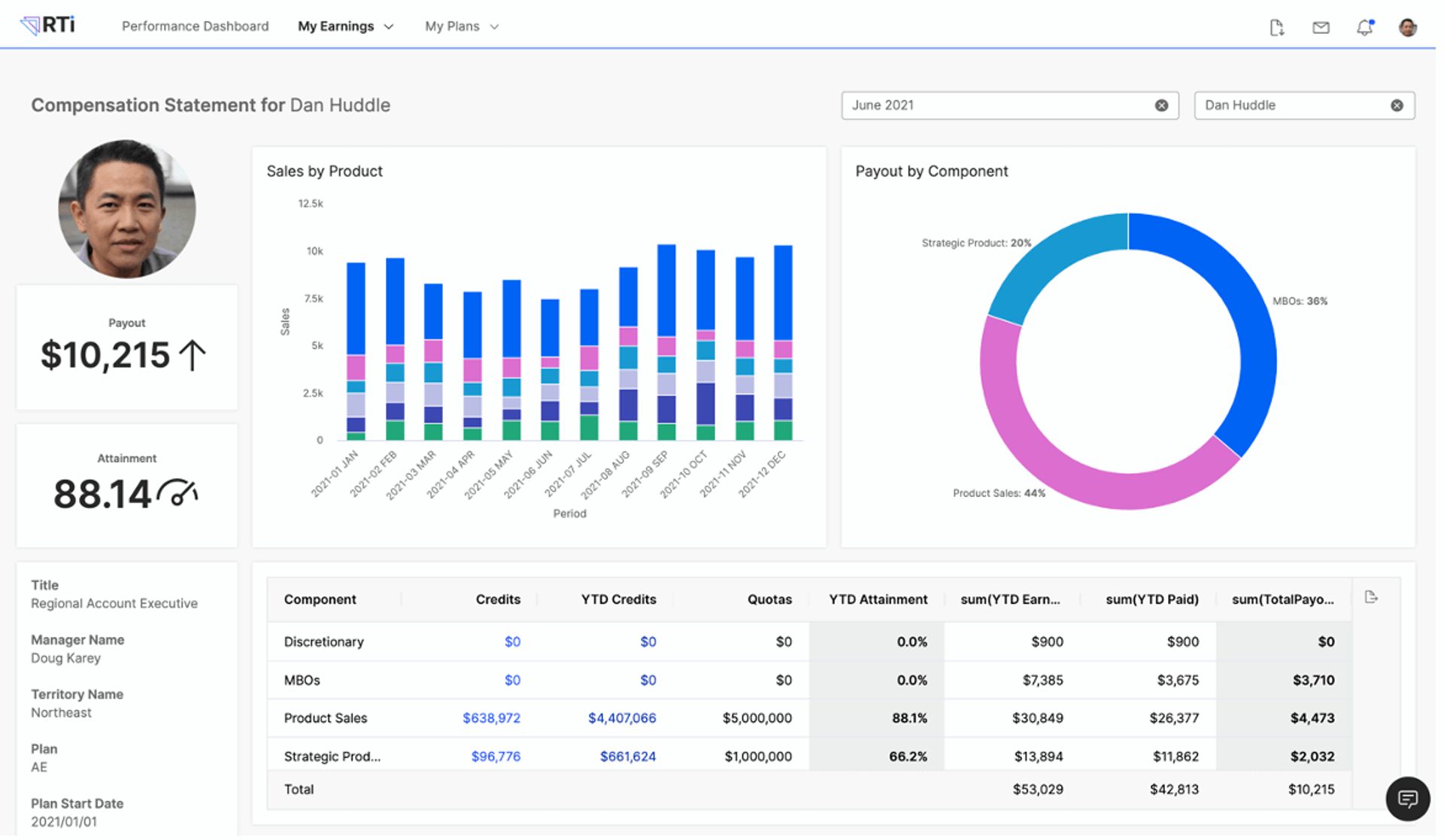This screenshot has height=840, width=1444.
Task: Click the payout increase arrow
Action: click(x=192, y=353)
